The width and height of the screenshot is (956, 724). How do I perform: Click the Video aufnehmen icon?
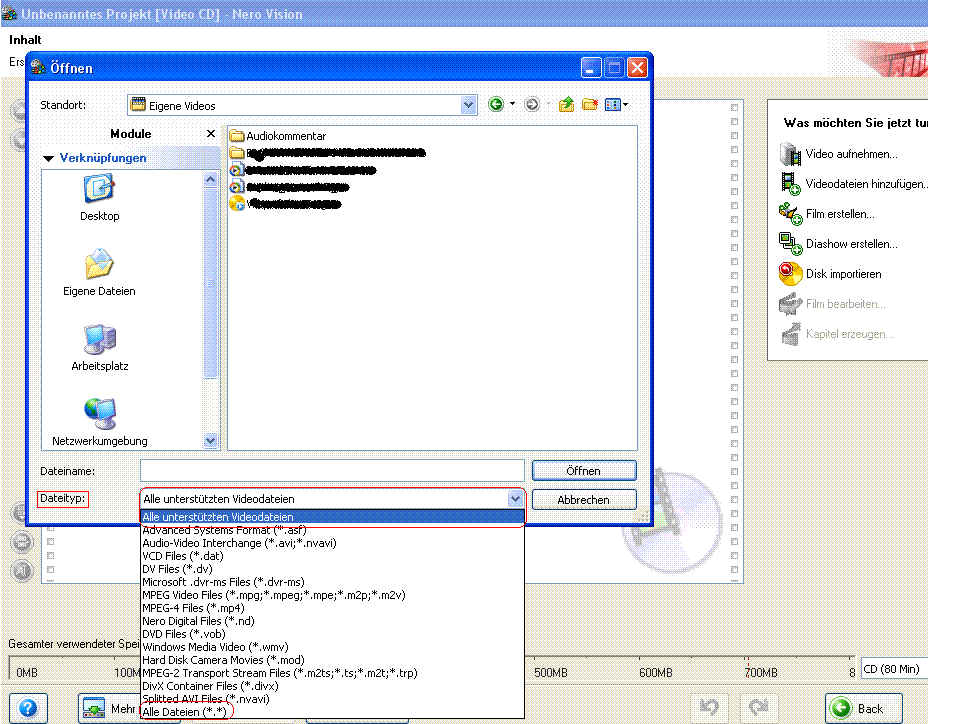(x=790, y=154)
